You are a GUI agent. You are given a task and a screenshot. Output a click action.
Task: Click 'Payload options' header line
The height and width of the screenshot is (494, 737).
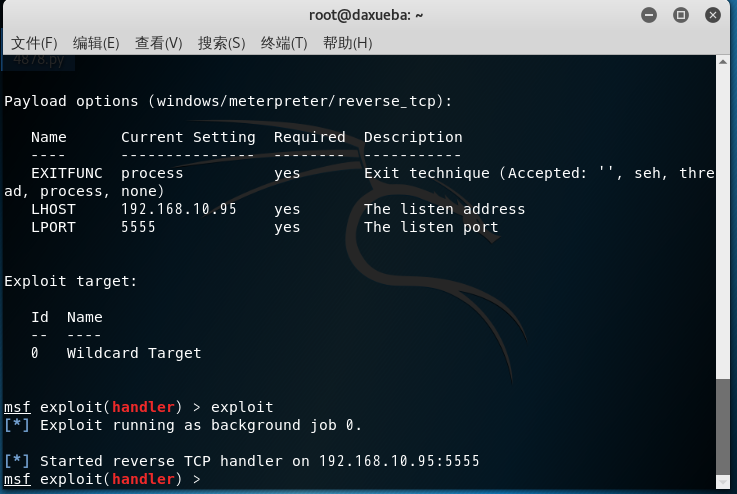pyautogui.click(x=228, y=102)
